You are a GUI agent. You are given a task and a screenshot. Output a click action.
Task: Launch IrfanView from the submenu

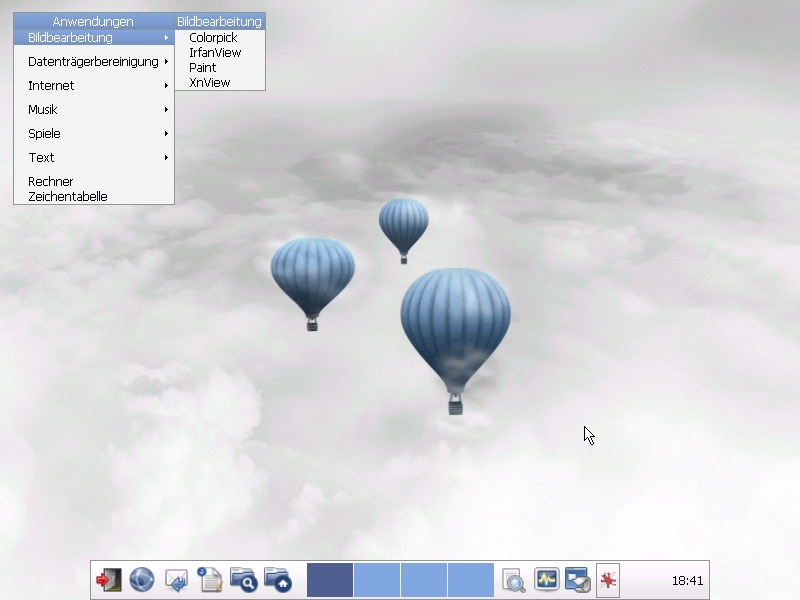pos(220,53)
